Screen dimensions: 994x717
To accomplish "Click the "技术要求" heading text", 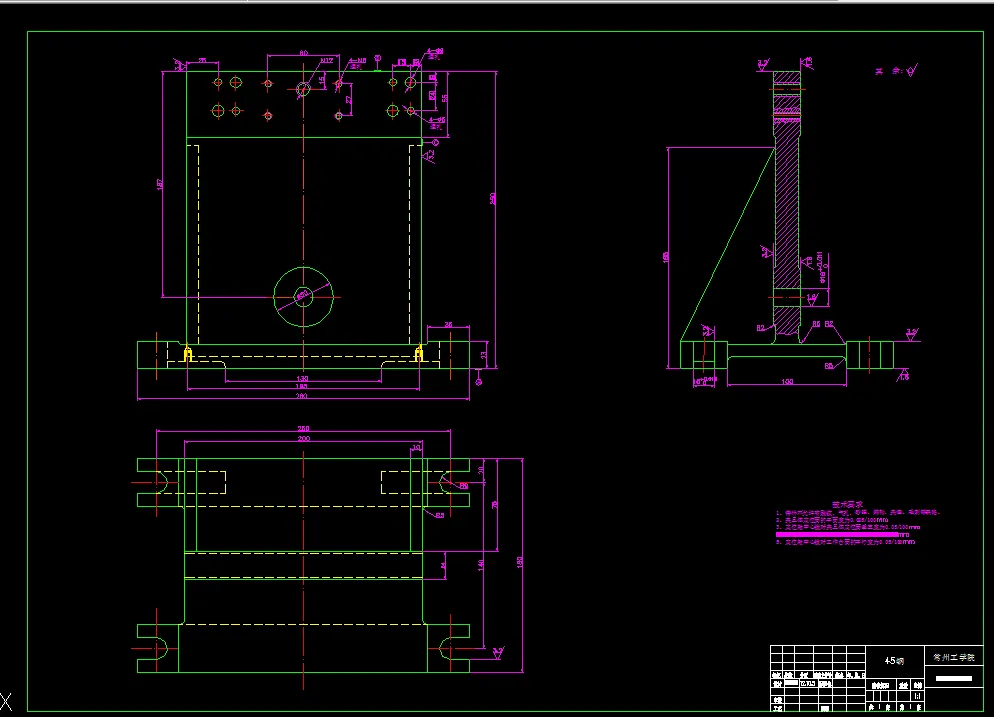I will click(x=847, y=505).
